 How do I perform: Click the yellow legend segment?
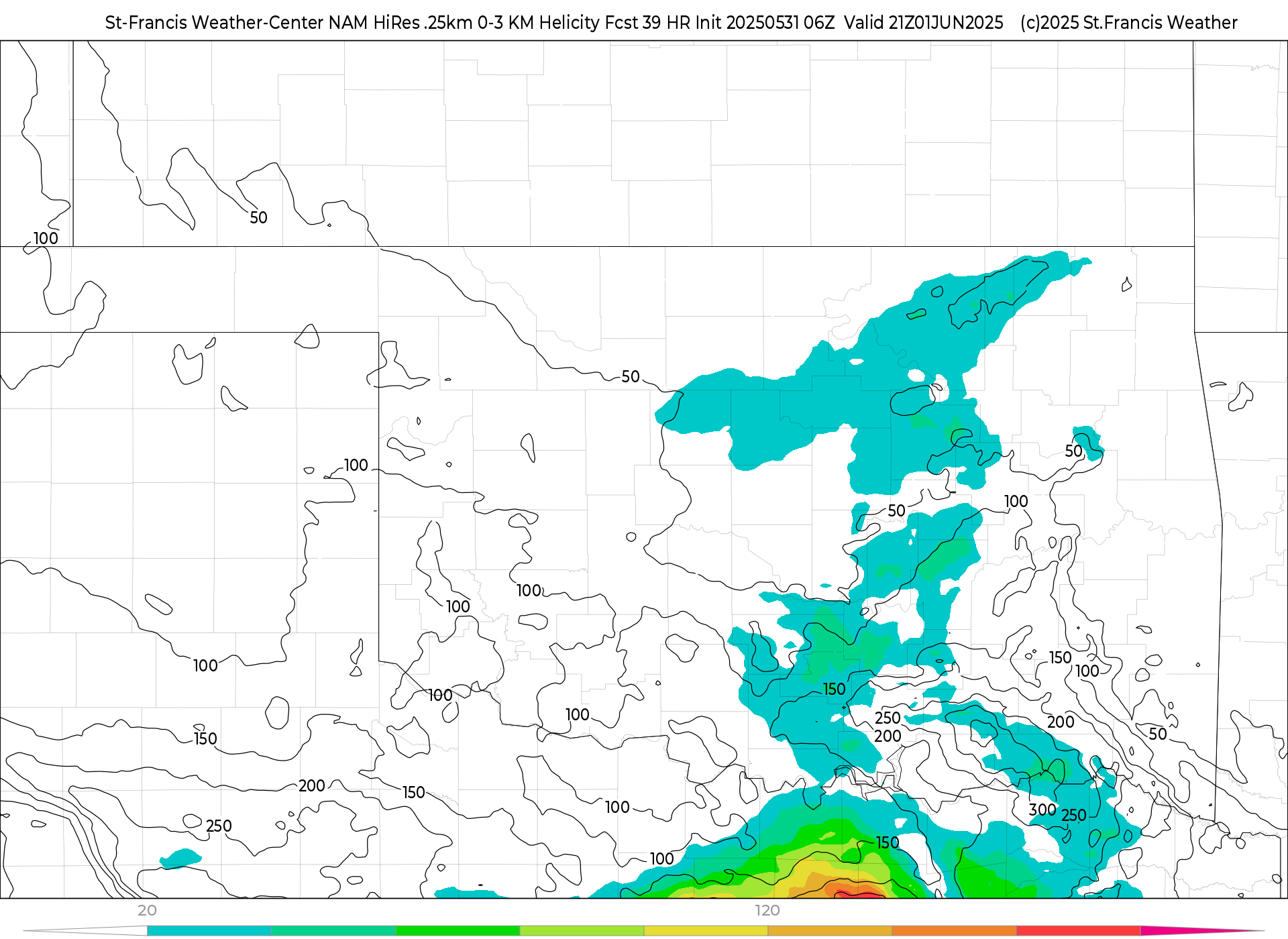(x=706, y=931)
